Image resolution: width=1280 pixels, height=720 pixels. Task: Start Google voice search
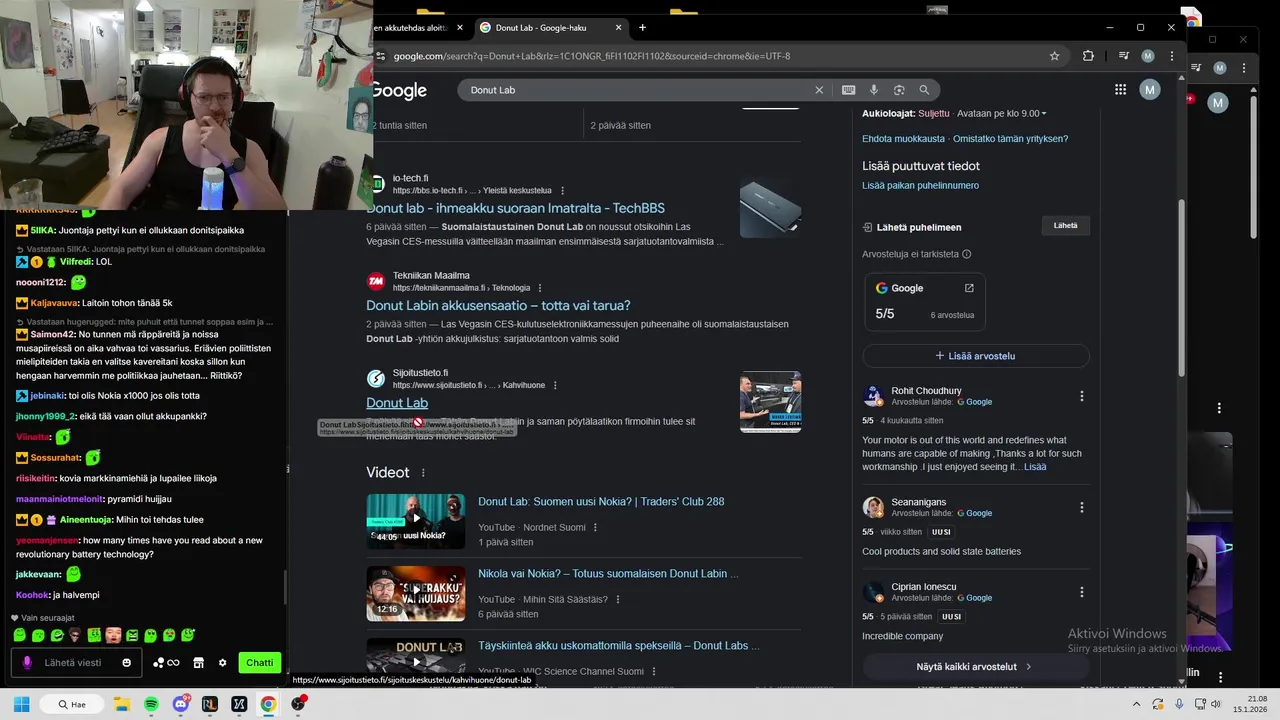(x=874, y=90)
